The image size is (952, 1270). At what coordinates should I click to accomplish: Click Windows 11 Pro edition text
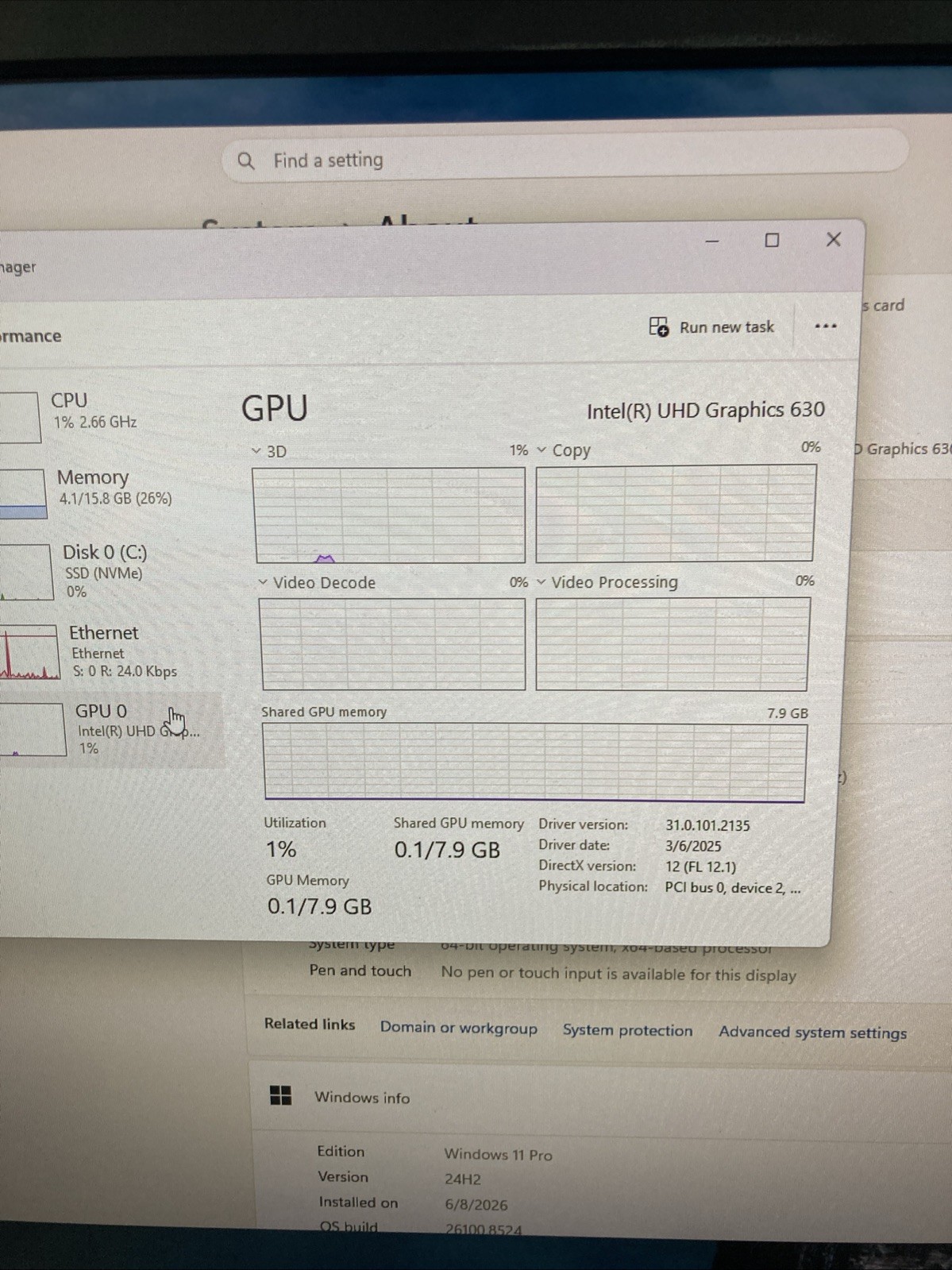pos(498,1154)
